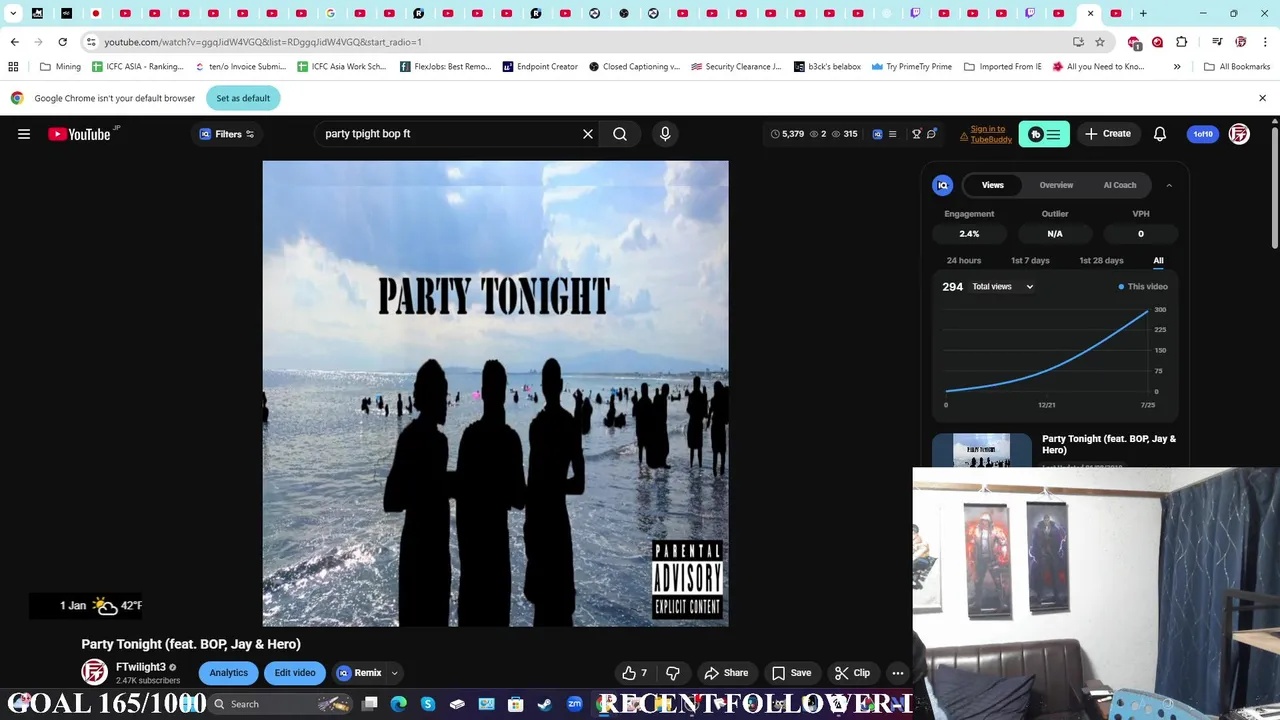Viewport: 1280px width, 720px height.
Task: Like the video with thumbs up
Action: (635, 673)
